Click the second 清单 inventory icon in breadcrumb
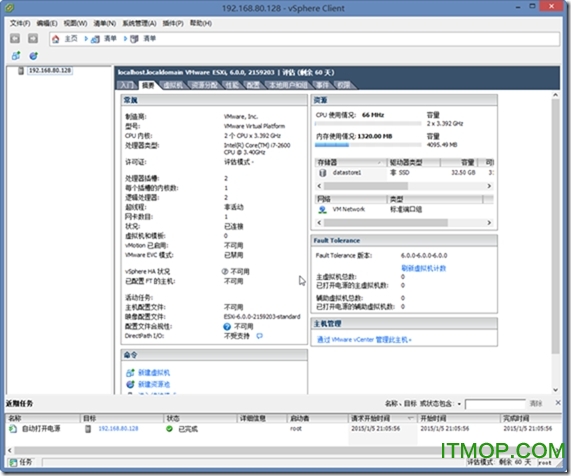 tap(134, 39)
